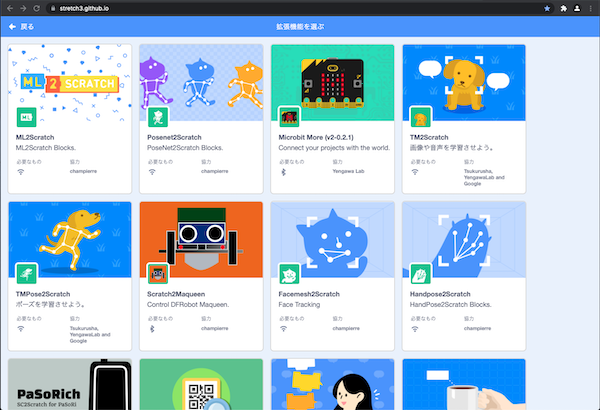Screen dimensions: 600x410
Task: Click the 戻る back button
Action: (x=21, y=26)
